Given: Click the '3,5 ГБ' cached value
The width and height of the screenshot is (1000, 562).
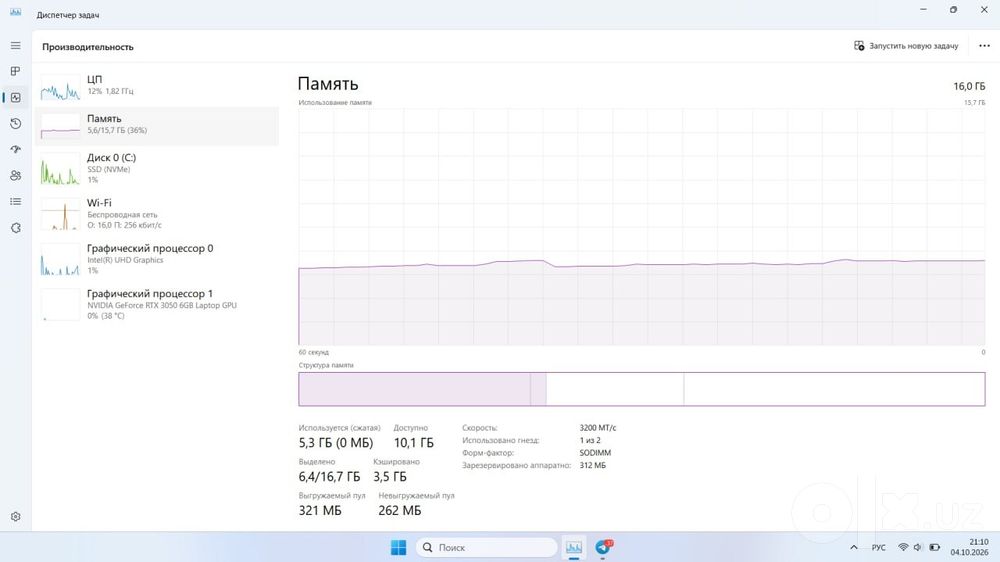Looking at the screenshot, I should point(390,477).
